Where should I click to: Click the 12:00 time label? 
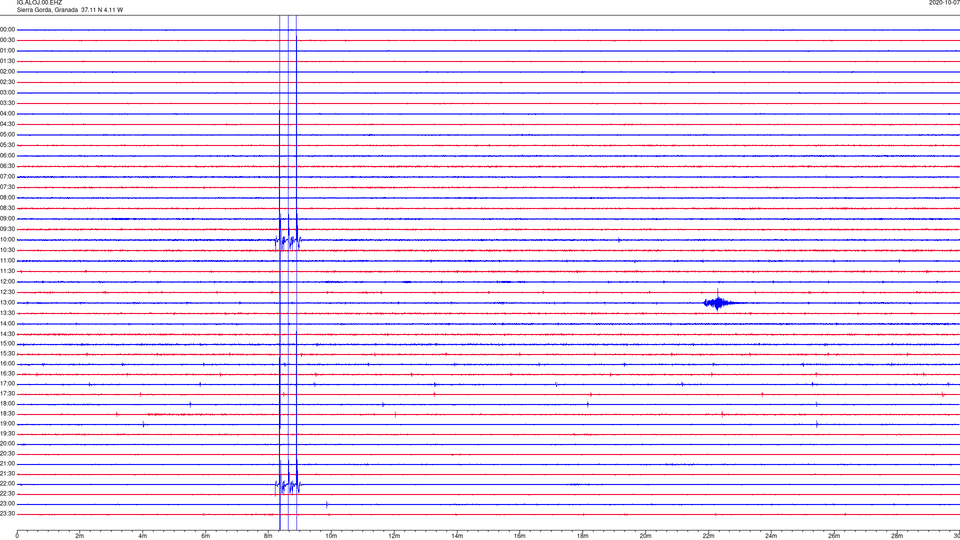click(8, 282)
